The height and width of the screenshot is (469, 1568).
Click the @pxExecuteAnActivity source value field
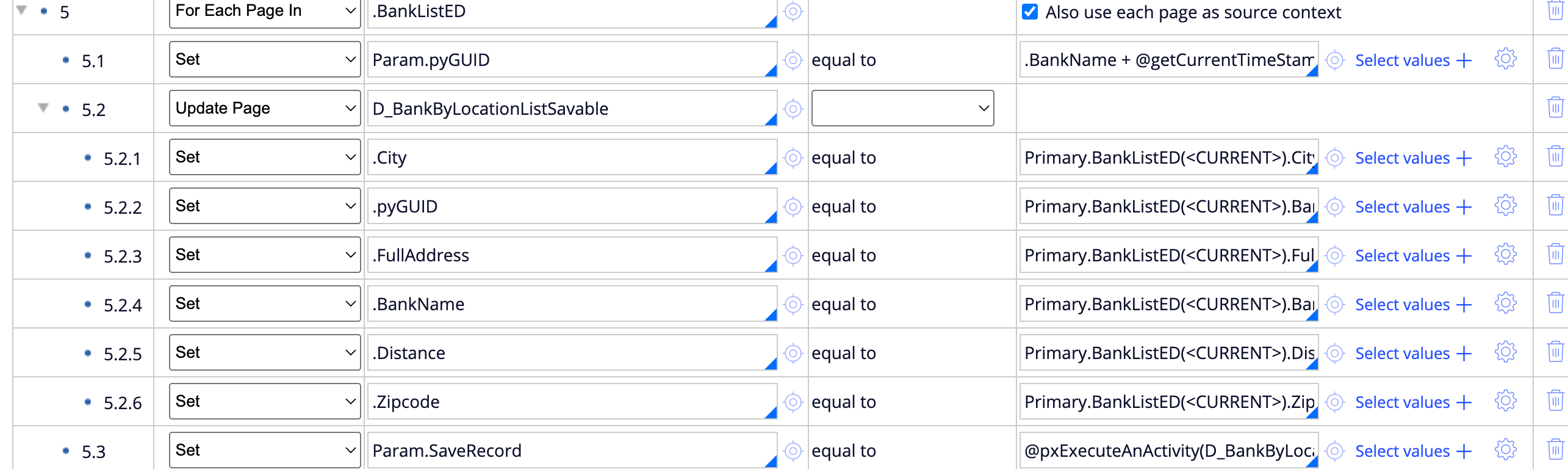[1169, 450]
